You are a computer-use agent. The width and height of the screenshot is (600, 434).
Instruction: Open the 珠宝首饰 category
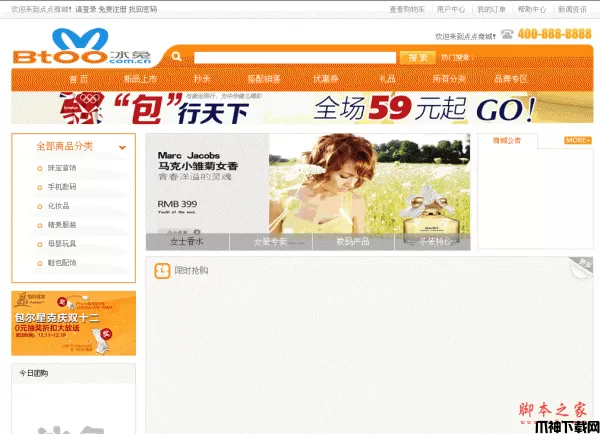point(62,168)
